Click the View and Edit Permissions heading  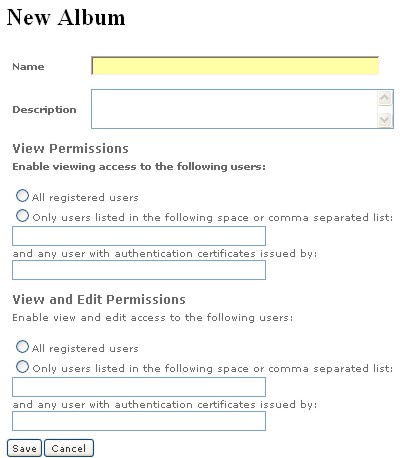(x=99, y=300)
